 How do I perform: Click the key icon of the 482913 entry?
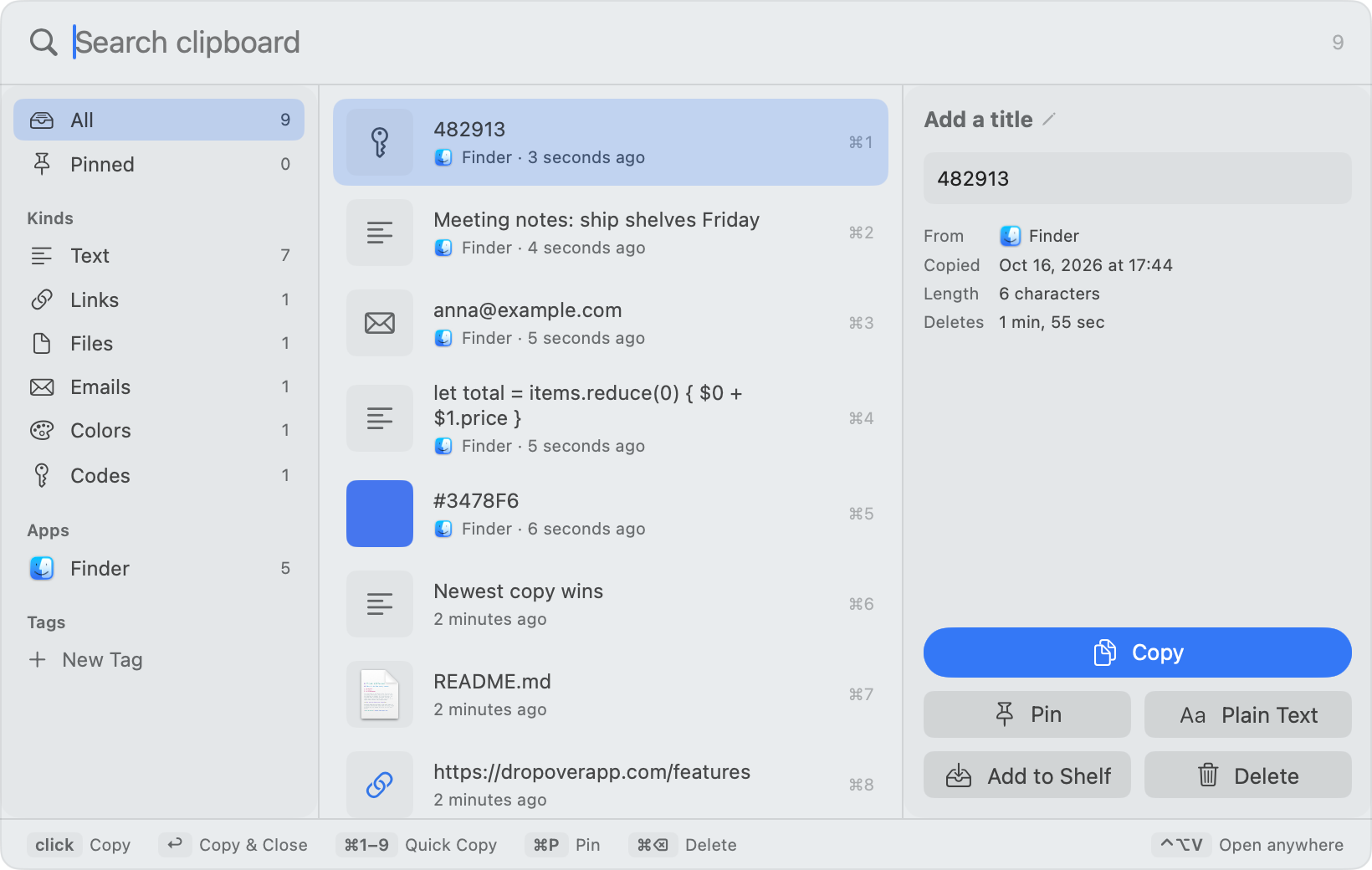(380, 142)
